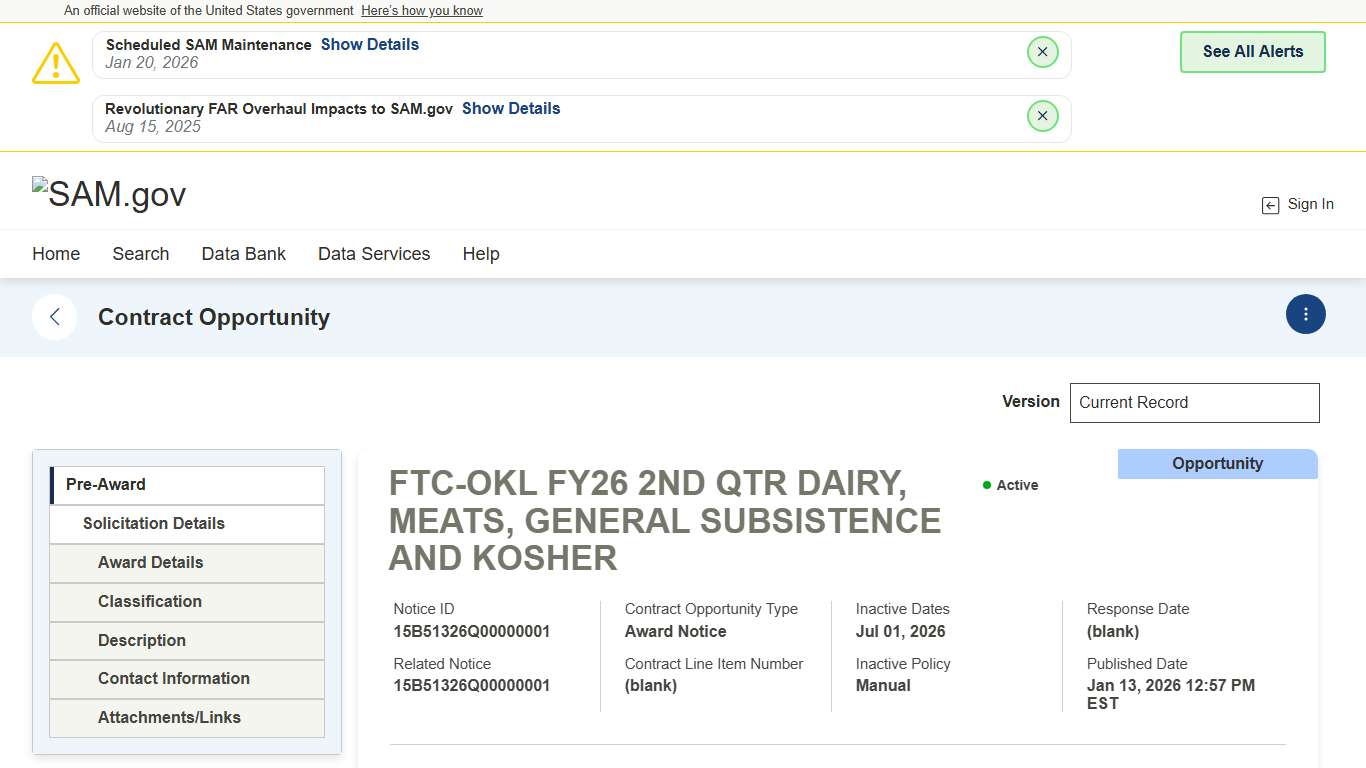Click the SAM.gov logo
1366x768 pixels.
(x=109, y=194)
